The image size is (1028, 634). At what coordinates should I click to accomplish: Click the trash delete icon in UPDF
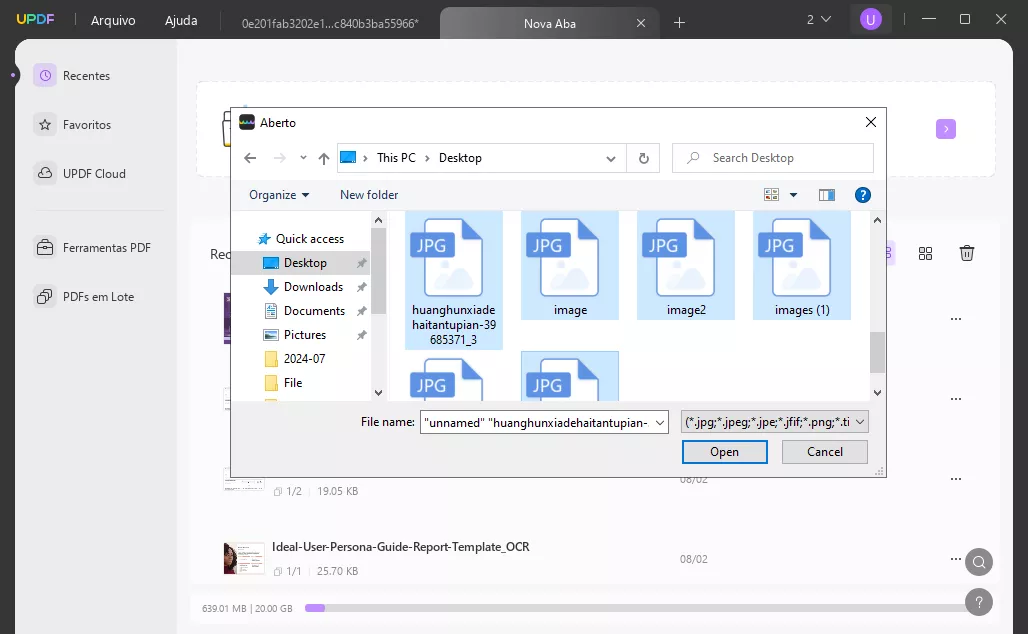966,253
